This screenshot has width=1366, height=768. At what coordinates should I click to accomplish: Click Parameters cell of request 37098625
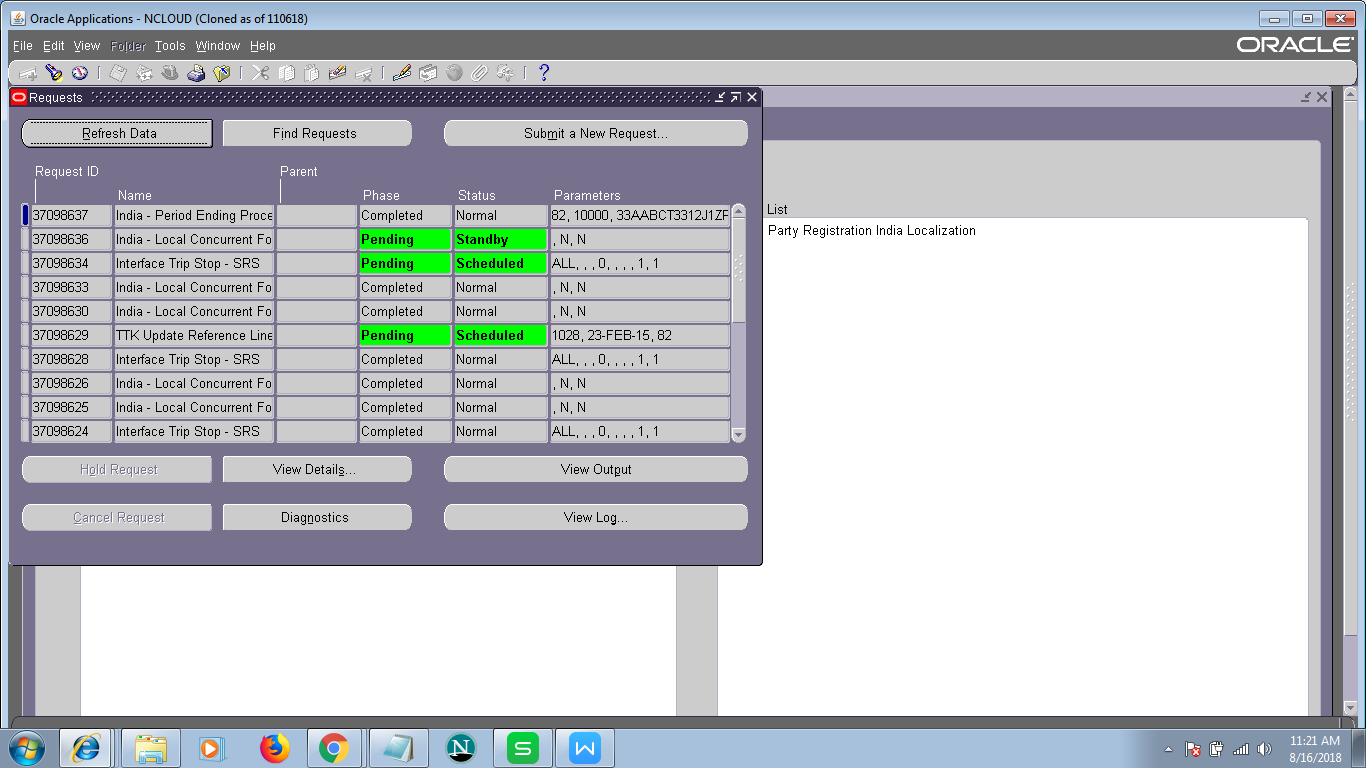640,407
